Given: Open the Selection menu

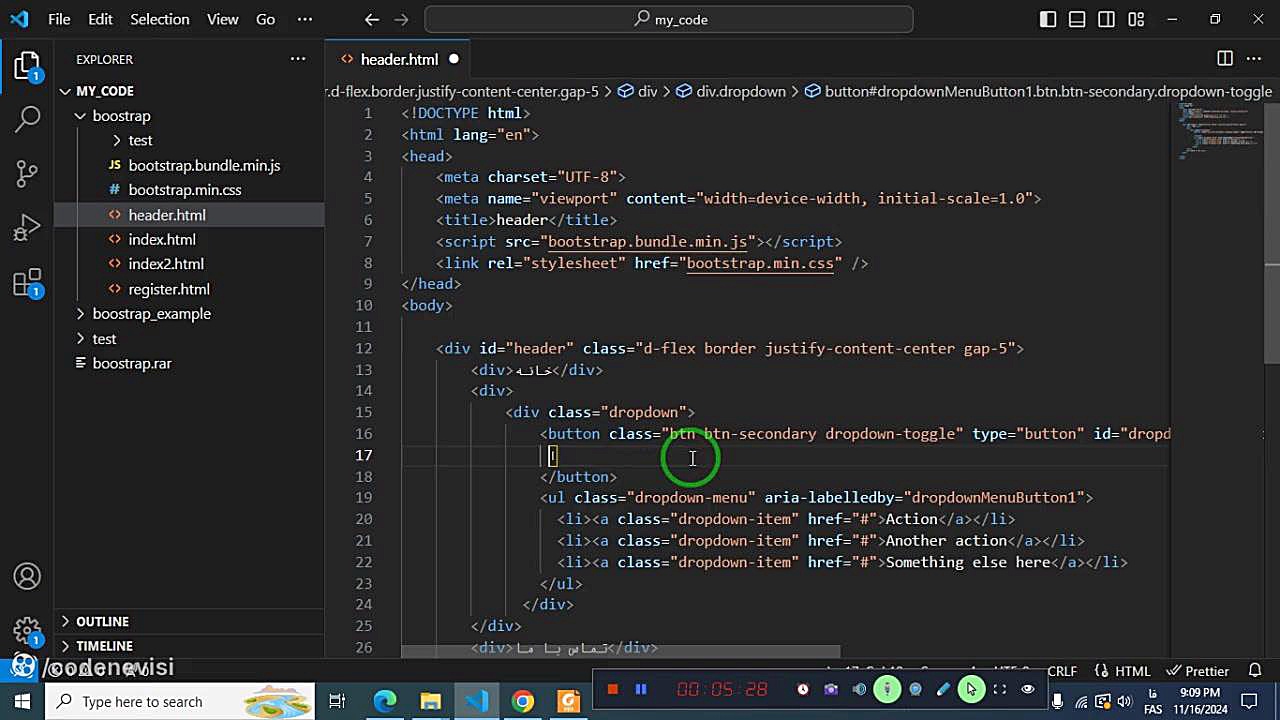Looking at the screenshot, I should point(159,19).
